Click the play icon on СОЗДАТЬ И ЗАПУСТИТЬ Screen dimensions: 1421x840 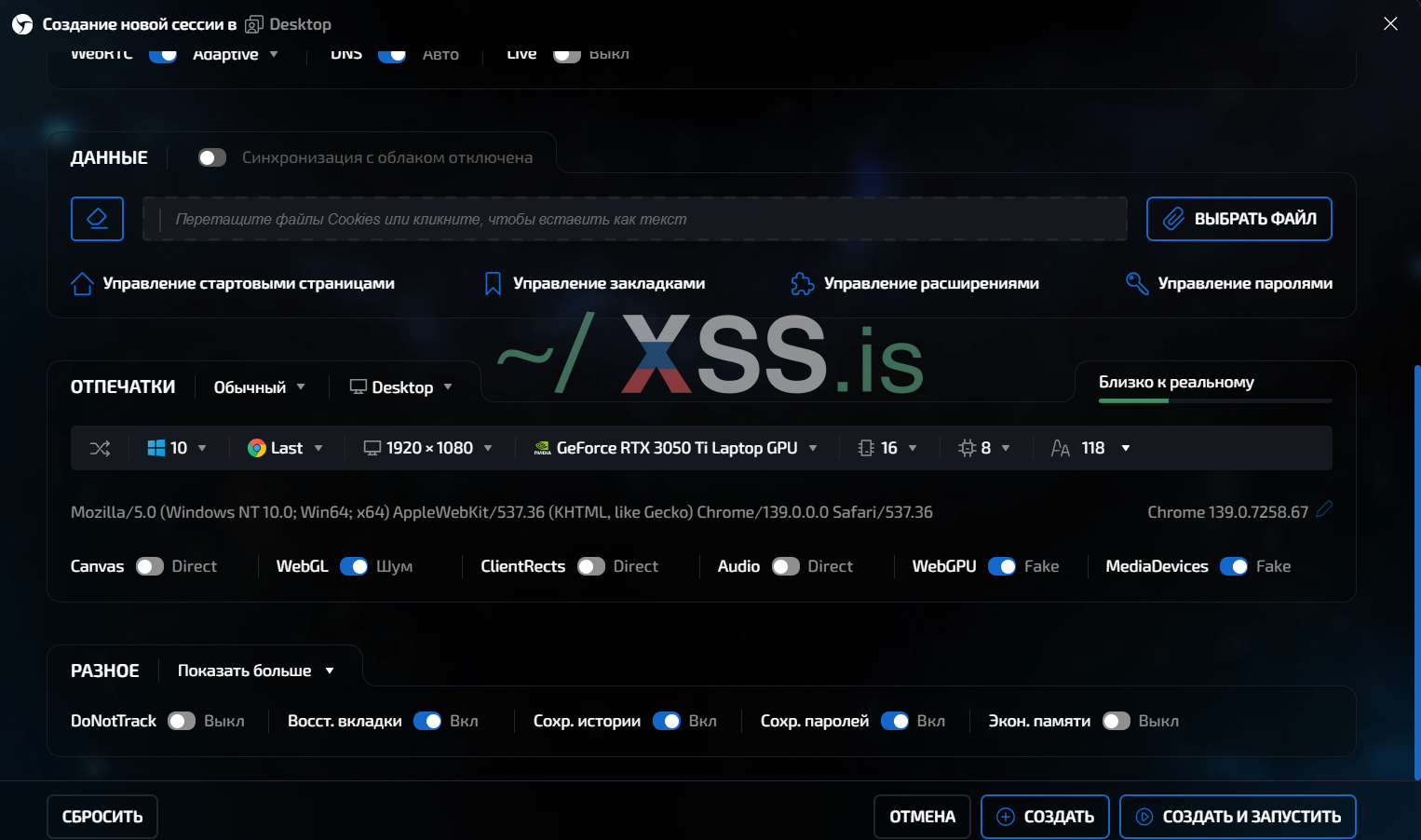1144,817
